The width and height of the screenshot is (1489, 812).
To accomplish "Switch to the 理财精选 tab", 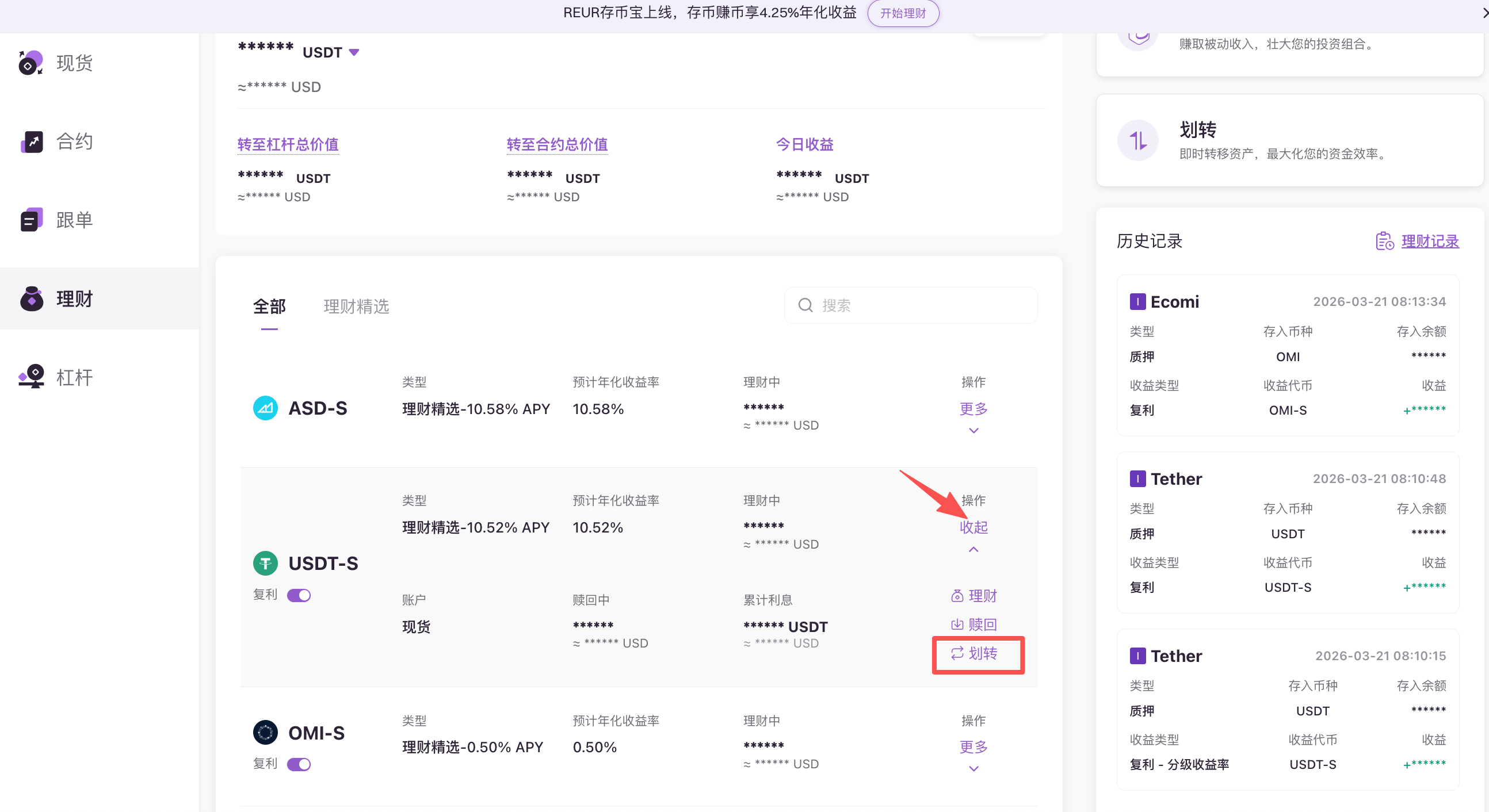I will pyautogui.click(x=356, y=307).
